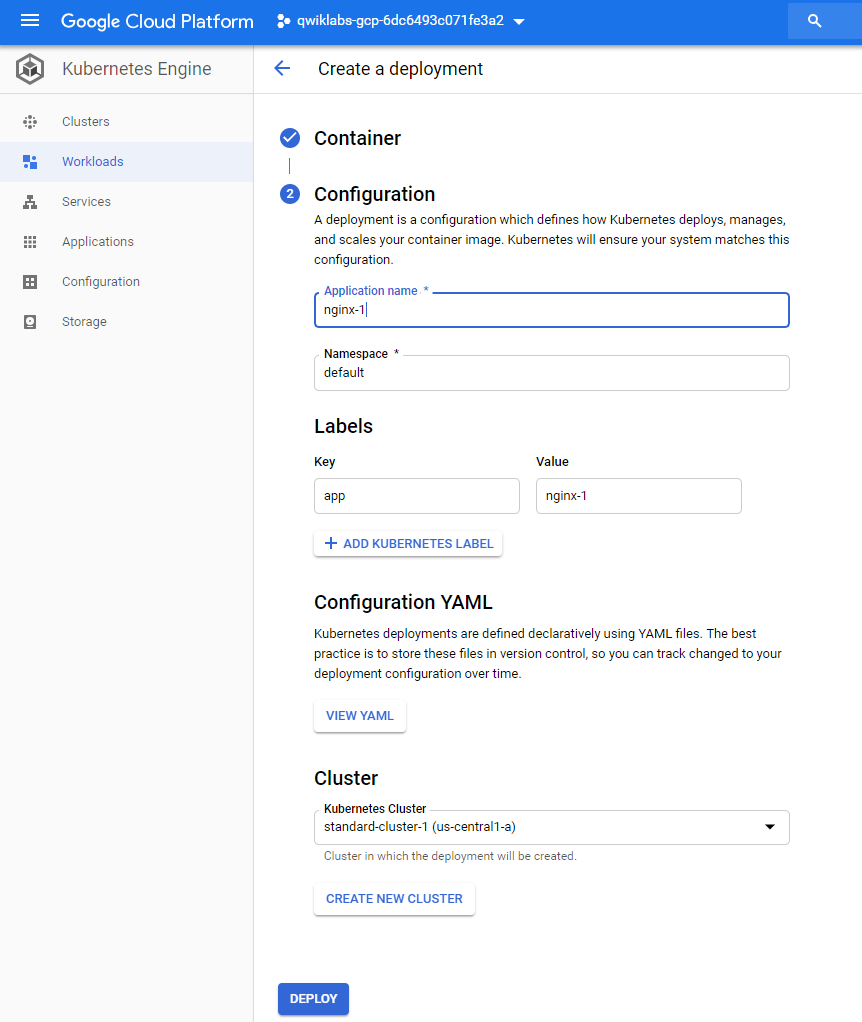Click the Create a deployment page title
The width and height of the screenshot is (862, 1022).
coord(400,68)
